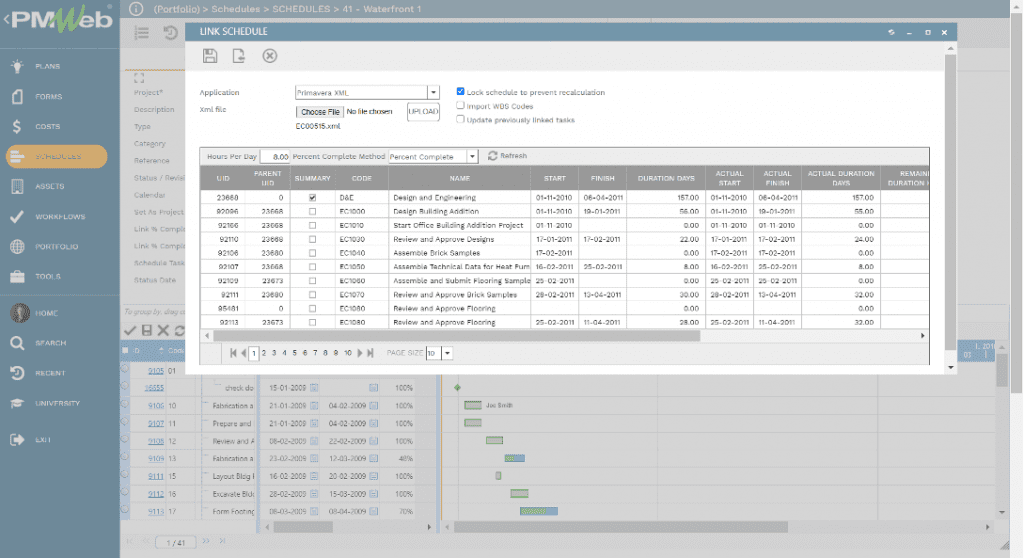This screenshot has width=1024, height=558.
Task: Click the Workflows checkmark icon in sidebar
Action: [x=18, y=216]
